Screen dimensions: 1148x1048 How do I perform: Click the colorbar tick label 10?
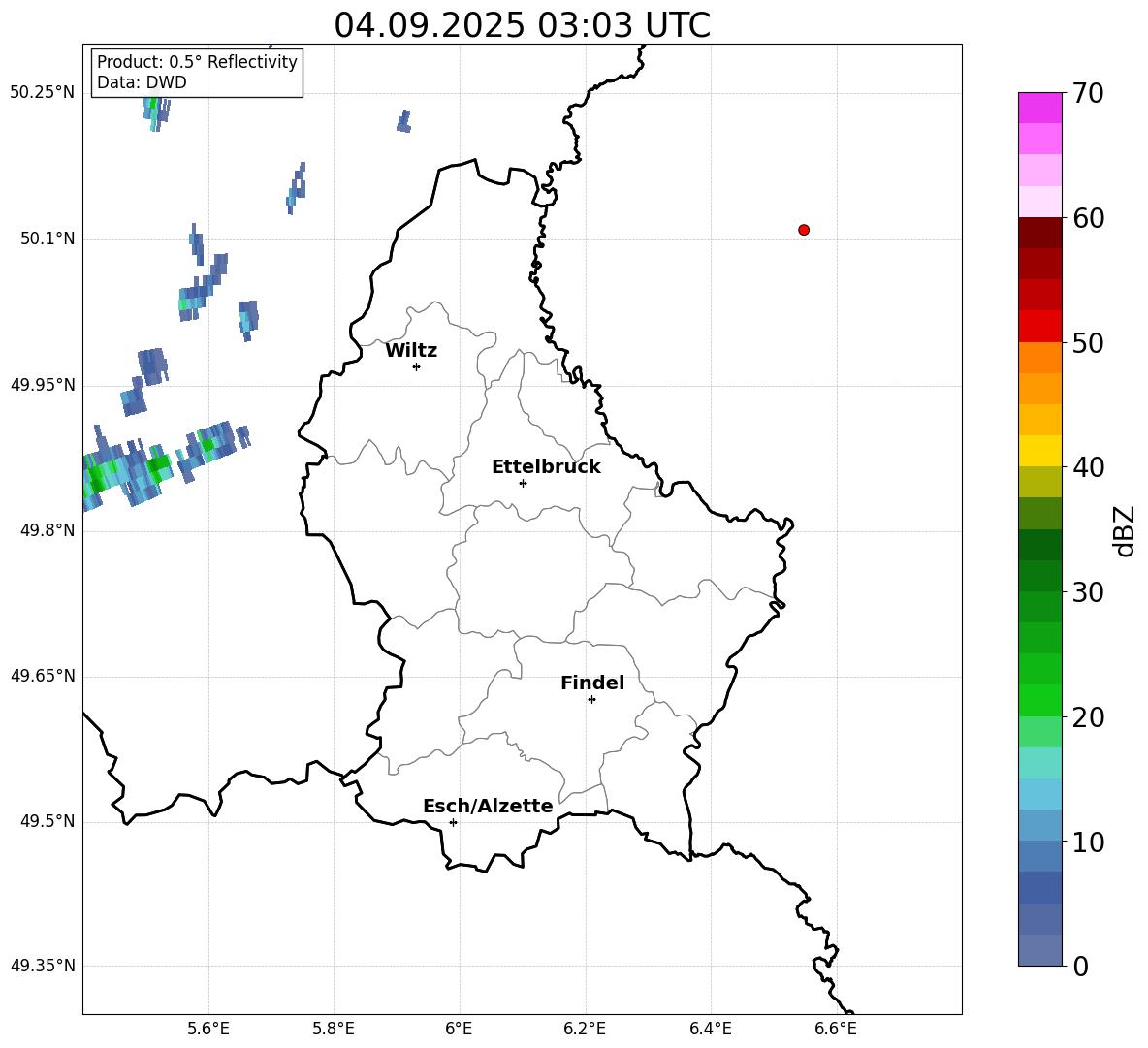[1088, 842]
